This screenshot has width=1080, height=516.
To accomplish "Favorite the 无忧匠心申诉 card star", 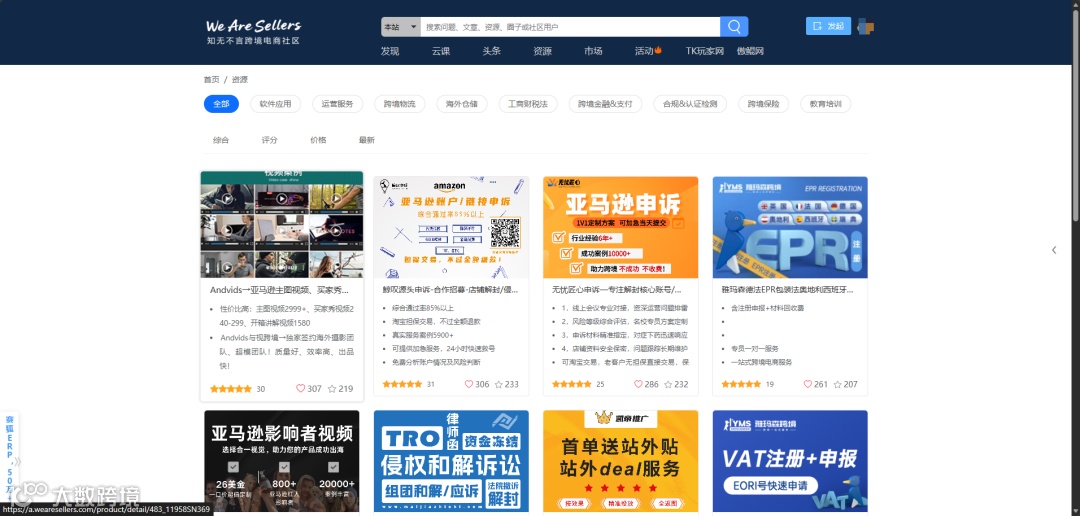I will [669, 384].
